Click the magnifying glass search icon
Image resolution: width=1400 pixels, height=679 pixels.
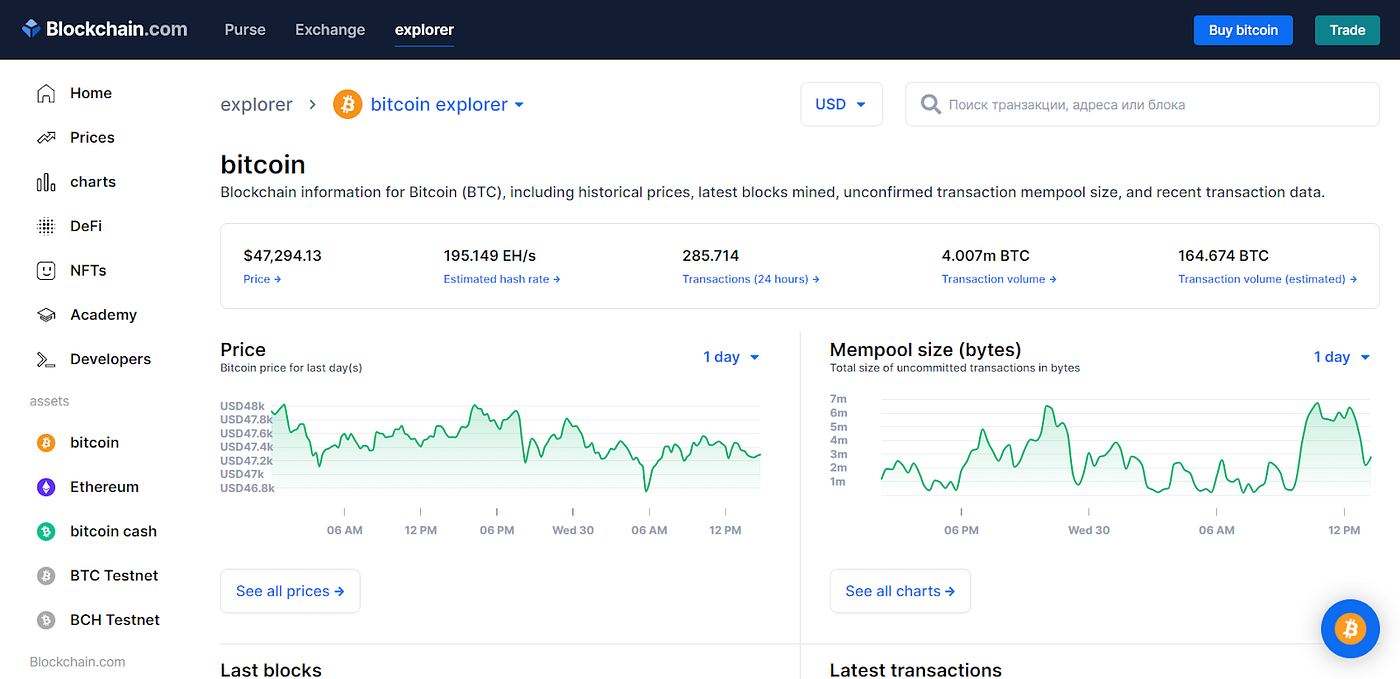[931, 104]
